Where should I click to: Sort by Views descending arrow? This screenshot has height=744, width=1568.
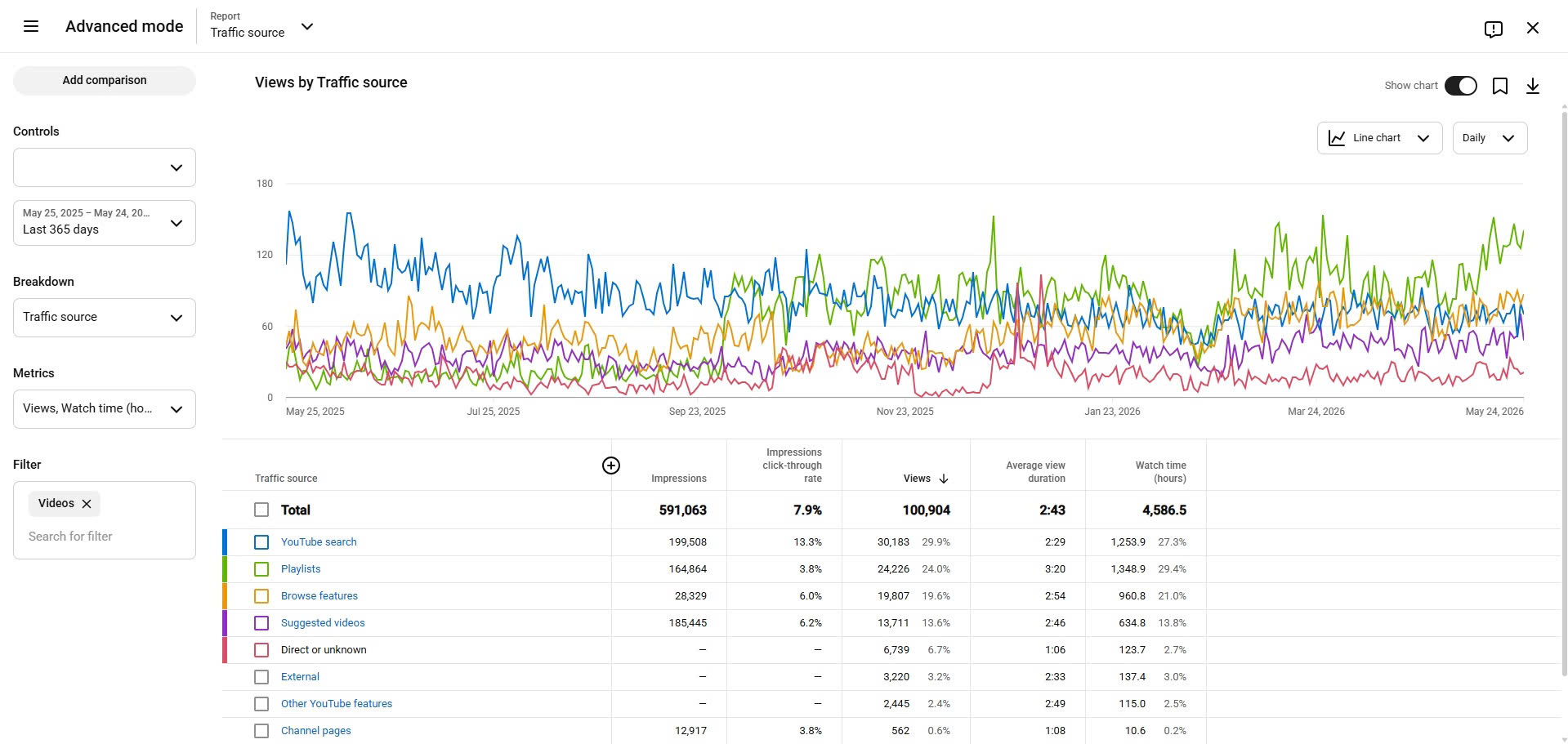click(944, 479)
